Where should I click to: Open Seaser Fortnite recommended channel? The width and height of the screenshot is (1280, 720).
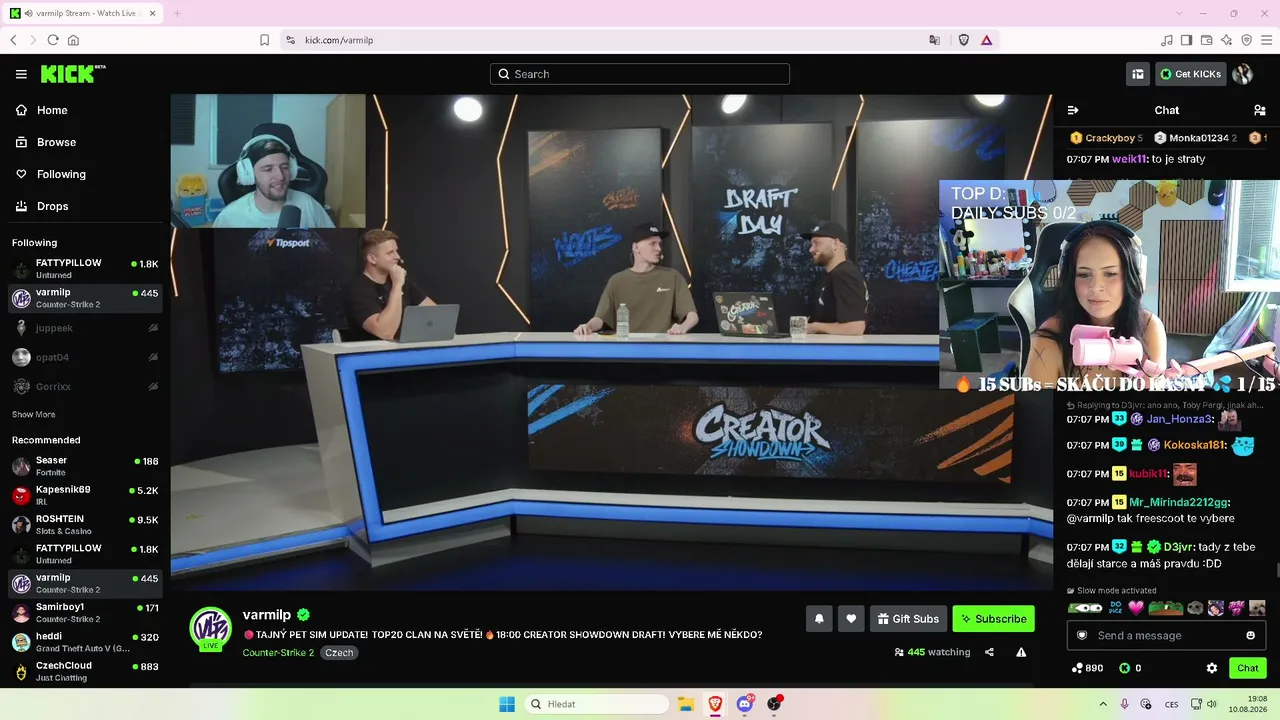pos(85,466)
